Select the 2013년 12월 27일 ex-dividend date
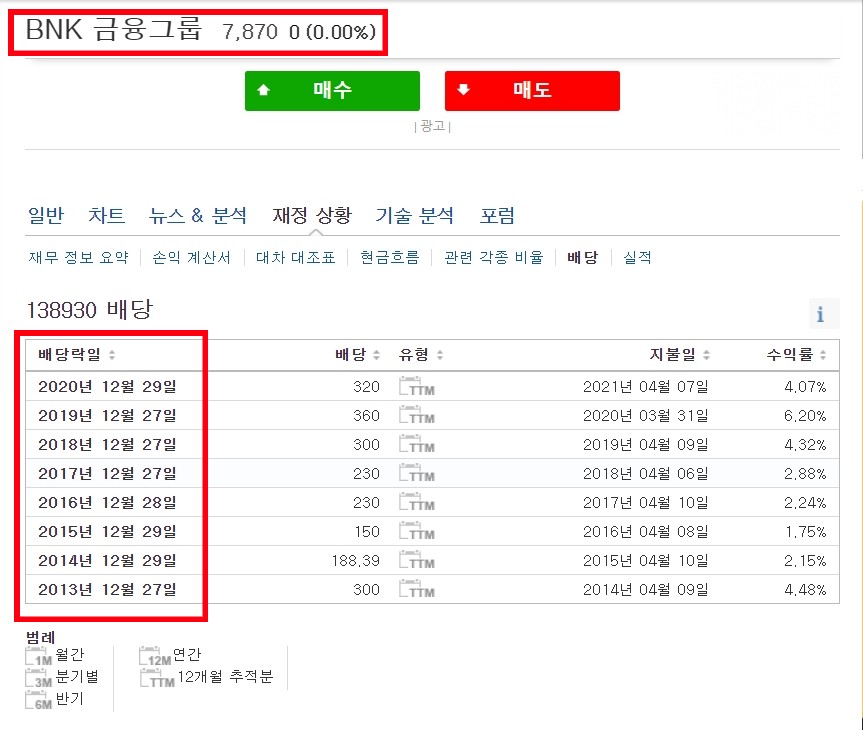The image size is (863, 730). tap(107, 590)
